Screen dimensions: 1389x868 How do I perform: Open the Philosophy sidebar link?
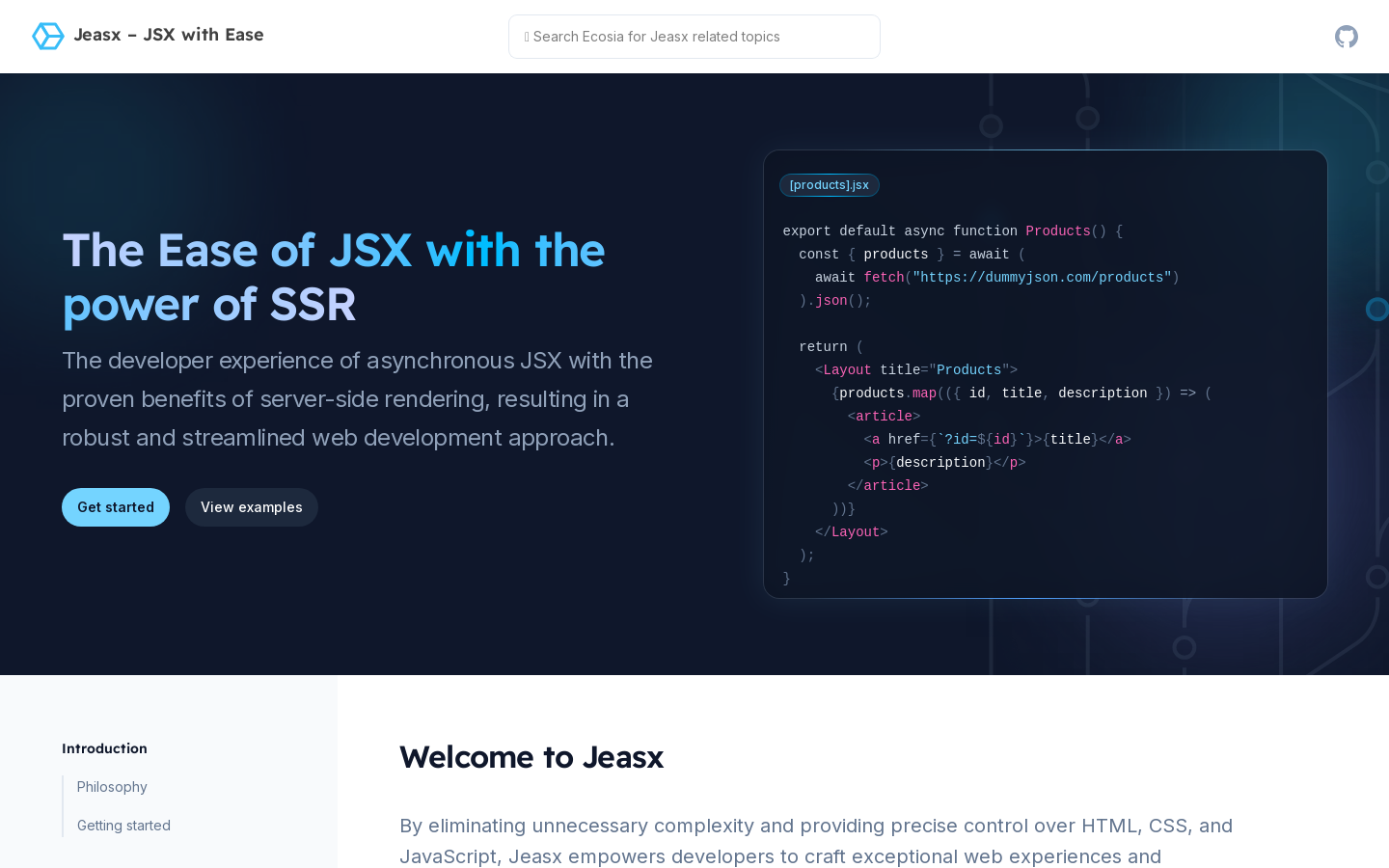112,787
